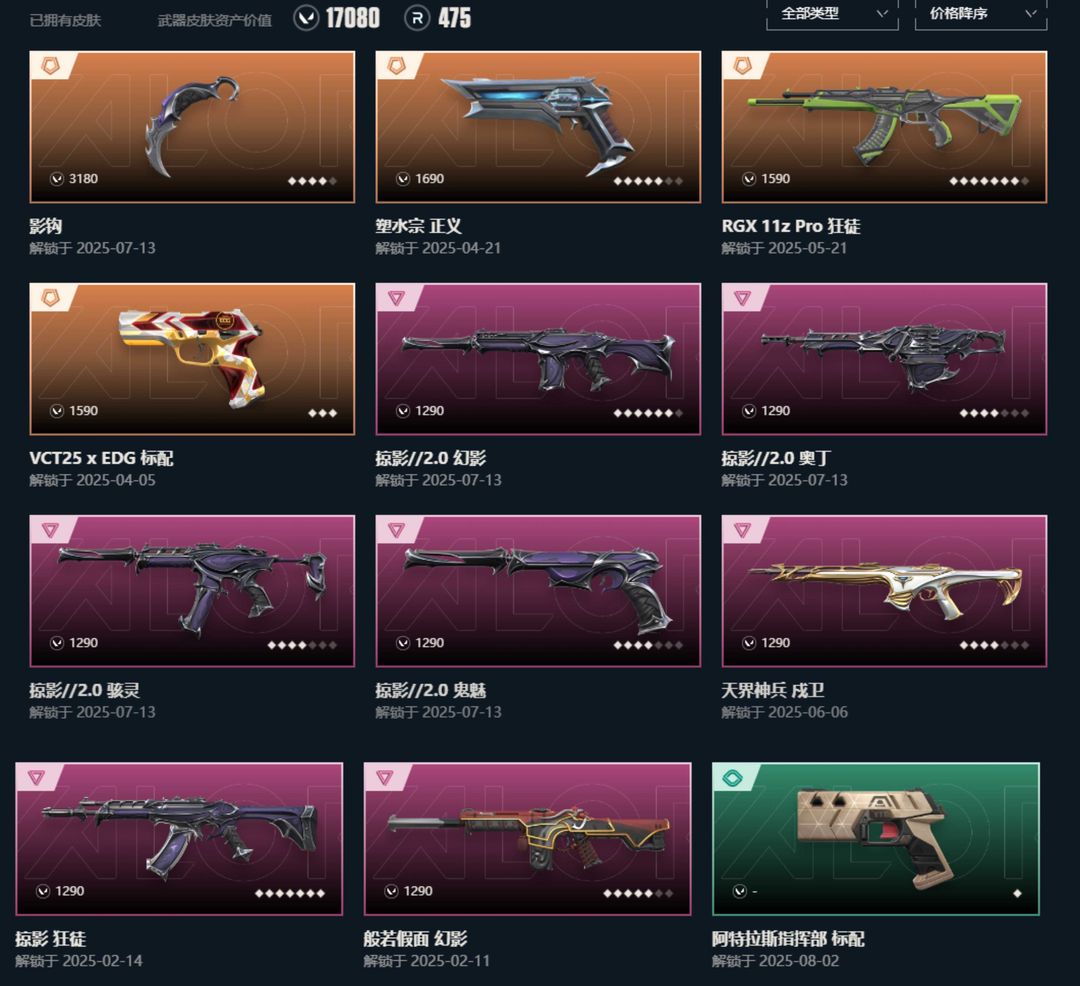This screenshot has width=1080, height=986.
Task: Click the VP currency icon beside 17080
Action: pos(306,19)
